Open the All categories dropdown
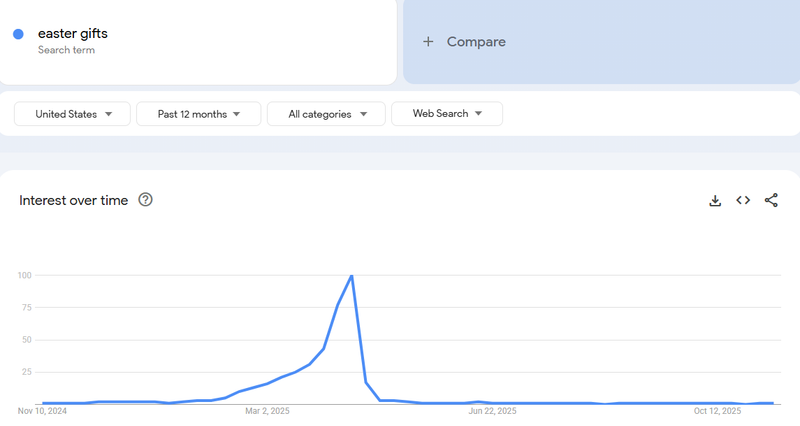This screenshot has height=426, width=800. click(x=326, y=114)
